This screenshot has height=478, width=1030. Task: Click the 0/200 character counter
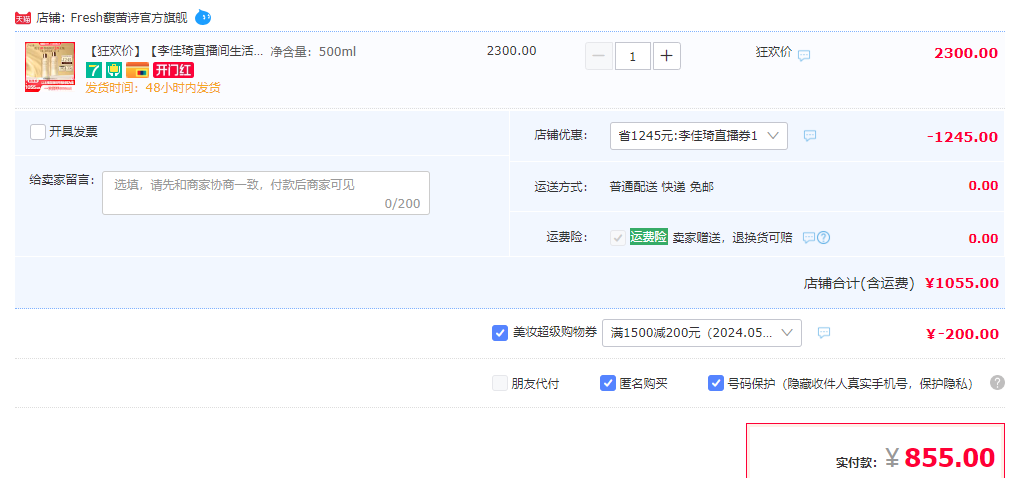[x=403, y=204]
